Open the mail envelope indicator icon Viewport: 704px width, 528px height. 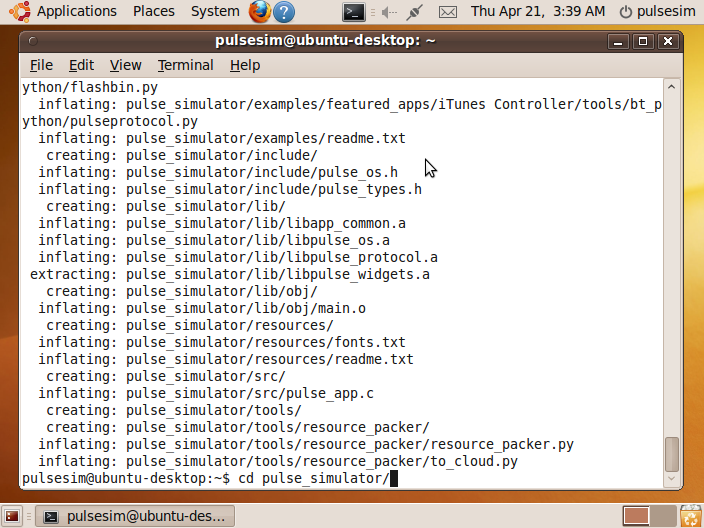[448, 12]
